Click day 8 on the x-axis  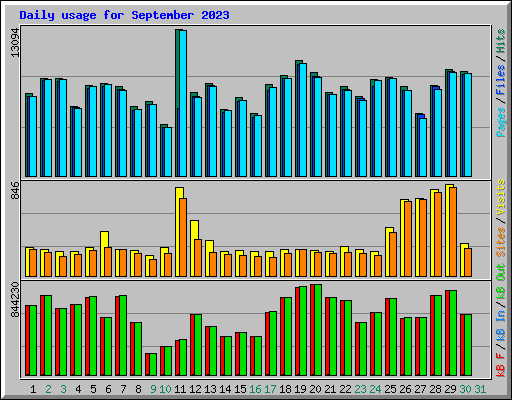[138, 389]
